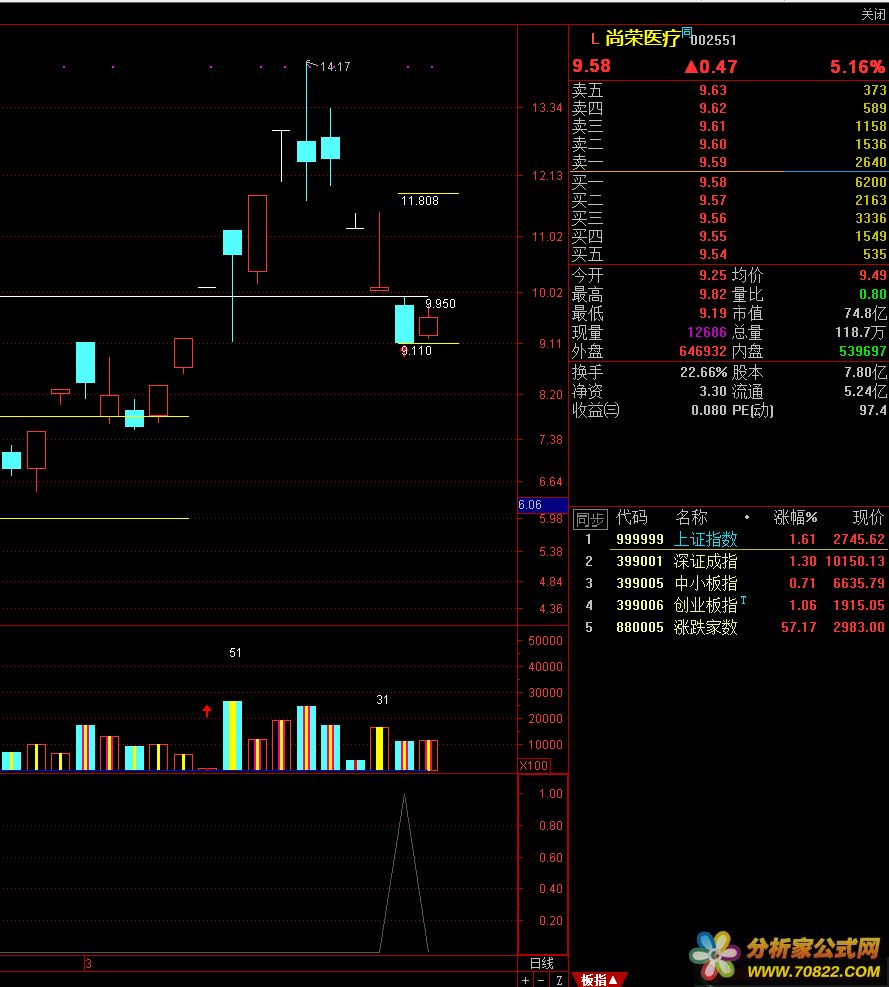Click the Z button beside zoom controls
889x987 pixels.
click(559, 980)
